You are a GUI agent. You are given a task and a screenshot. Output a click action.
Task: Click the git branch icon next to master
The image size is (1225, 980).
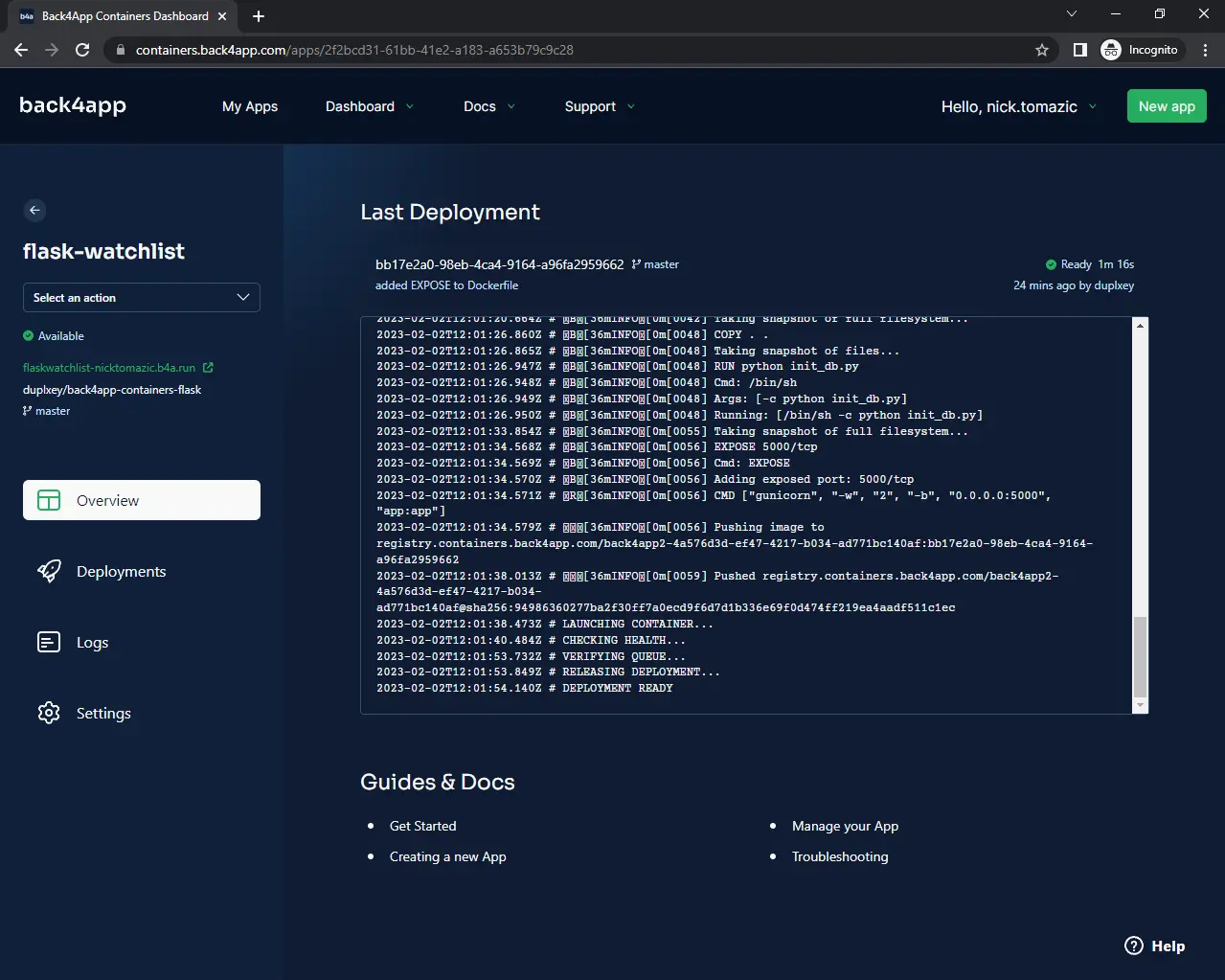[x=28, y=410]
